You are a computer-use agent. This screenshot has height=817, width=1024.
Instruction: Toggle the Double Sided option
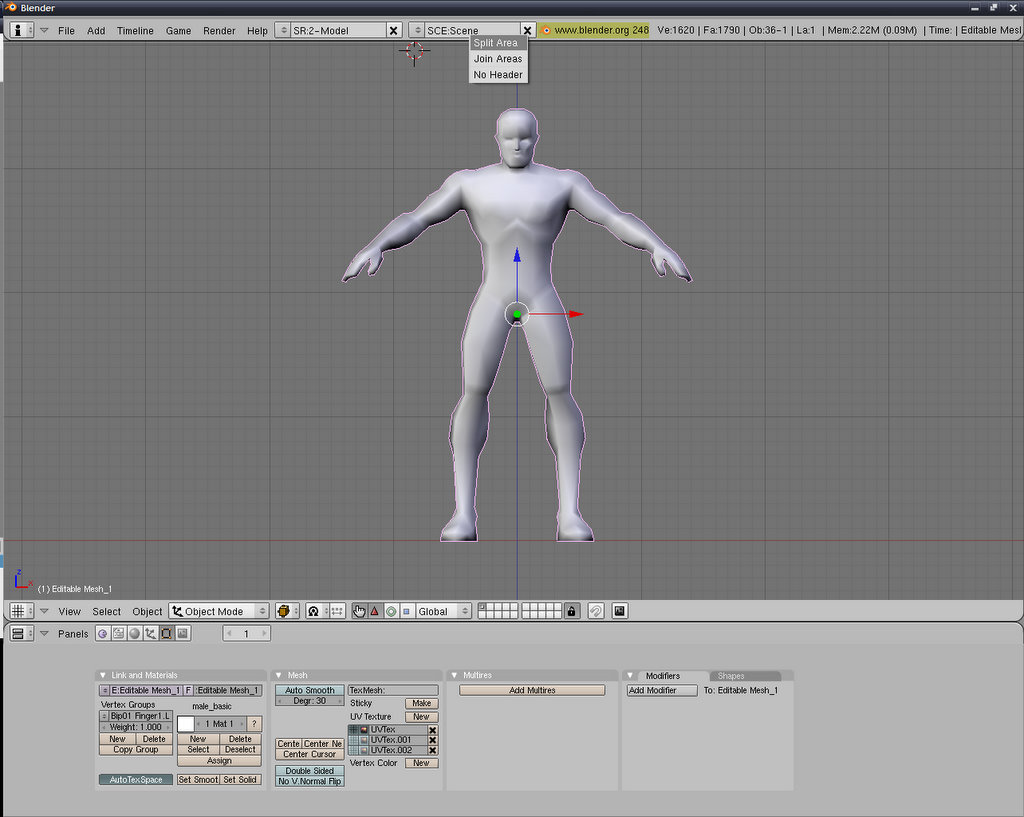point(309,771)
